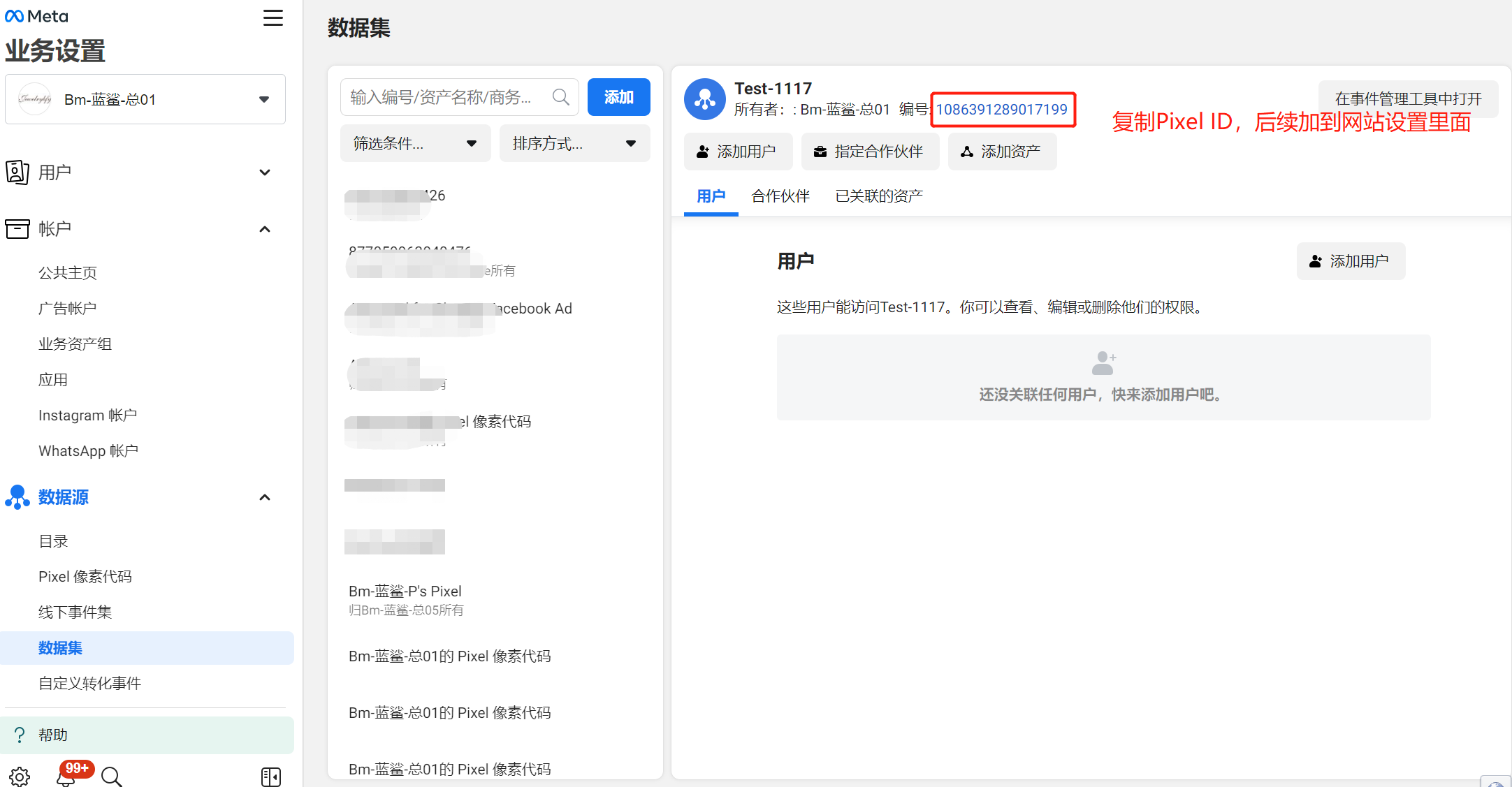Click the empty-state add user icon
1512x787 pixels.
click(1103, 363)
